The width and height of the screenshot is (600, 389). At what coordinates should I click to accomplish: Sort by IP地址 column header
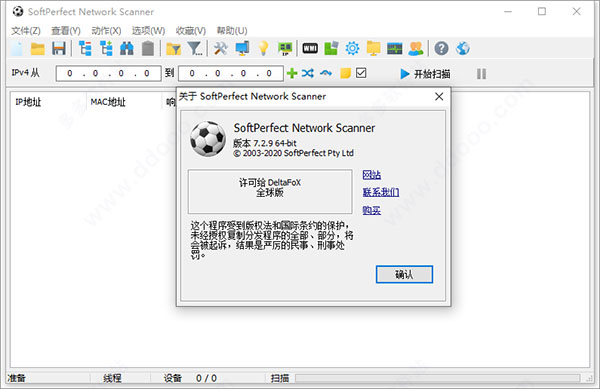28,102
